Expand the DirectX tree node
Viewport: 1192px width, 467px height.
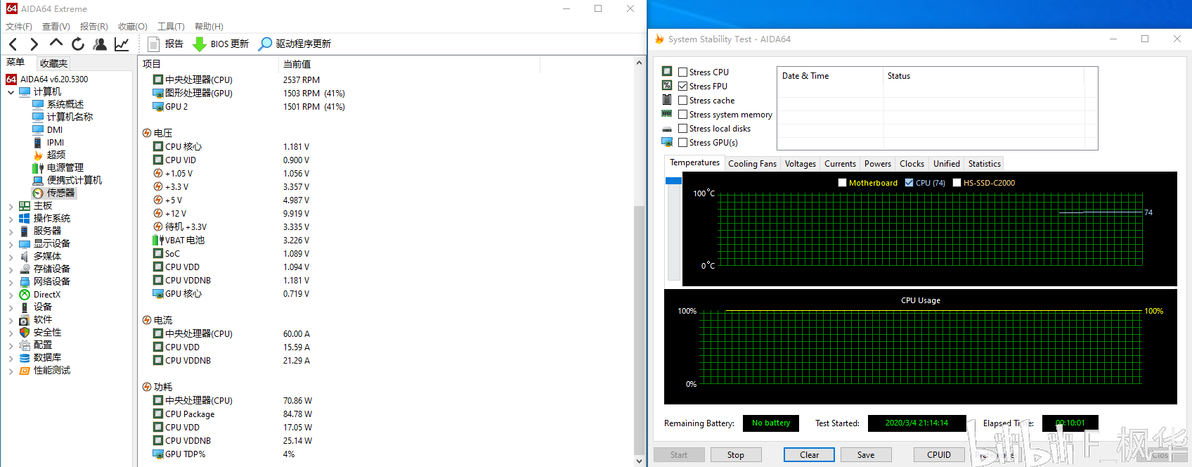(x=10, y=294)
